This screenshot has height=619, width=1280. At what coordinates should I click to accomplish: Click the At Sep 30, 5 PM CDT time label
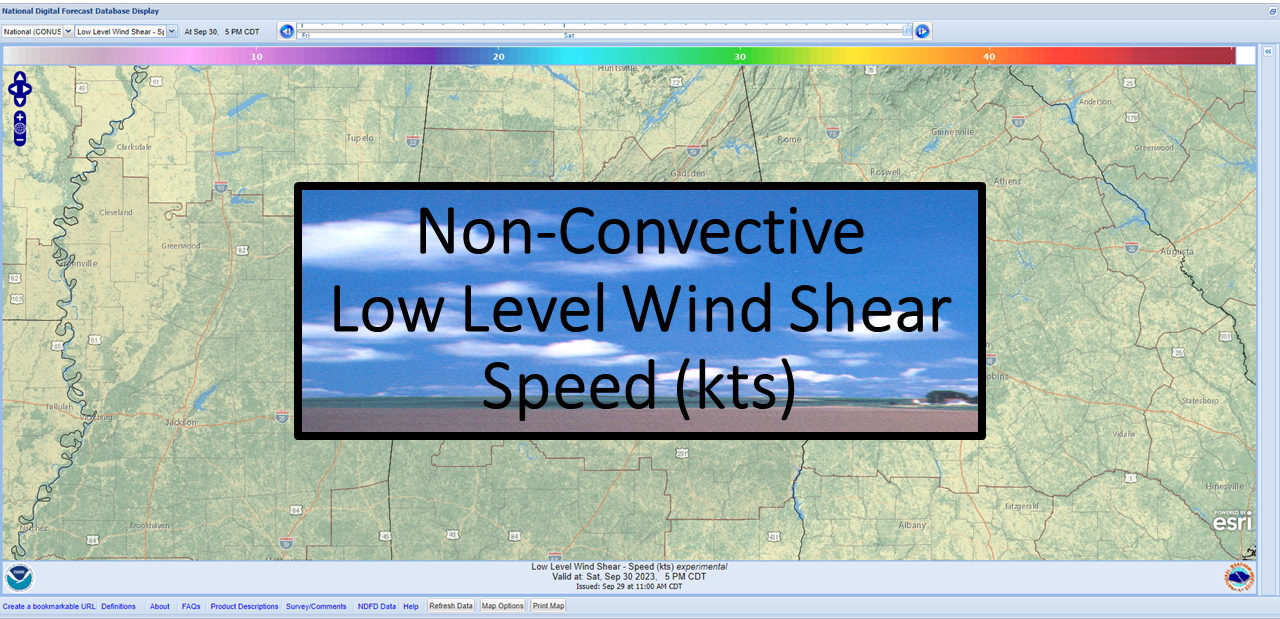(222, 31)
